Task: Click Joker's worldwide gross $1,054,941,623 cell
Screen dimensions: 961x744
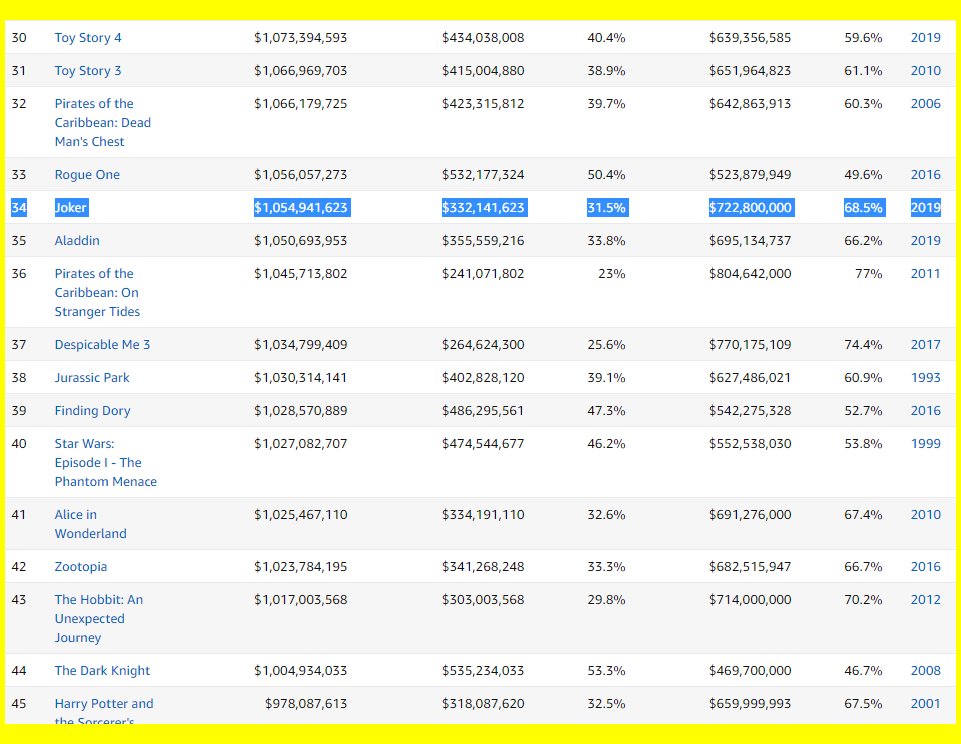Action: click(x=301, y=208)
